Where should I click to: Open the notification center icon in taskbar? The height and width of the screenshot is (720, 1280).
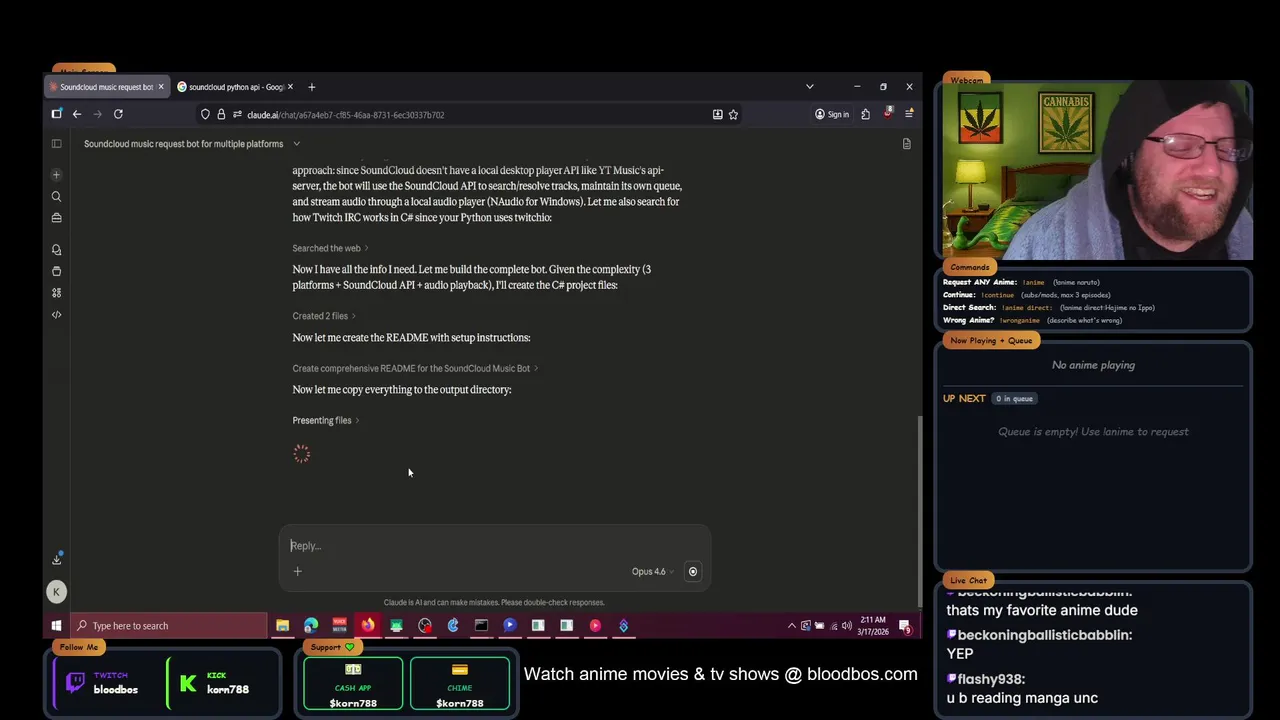(x=905, y=626)
